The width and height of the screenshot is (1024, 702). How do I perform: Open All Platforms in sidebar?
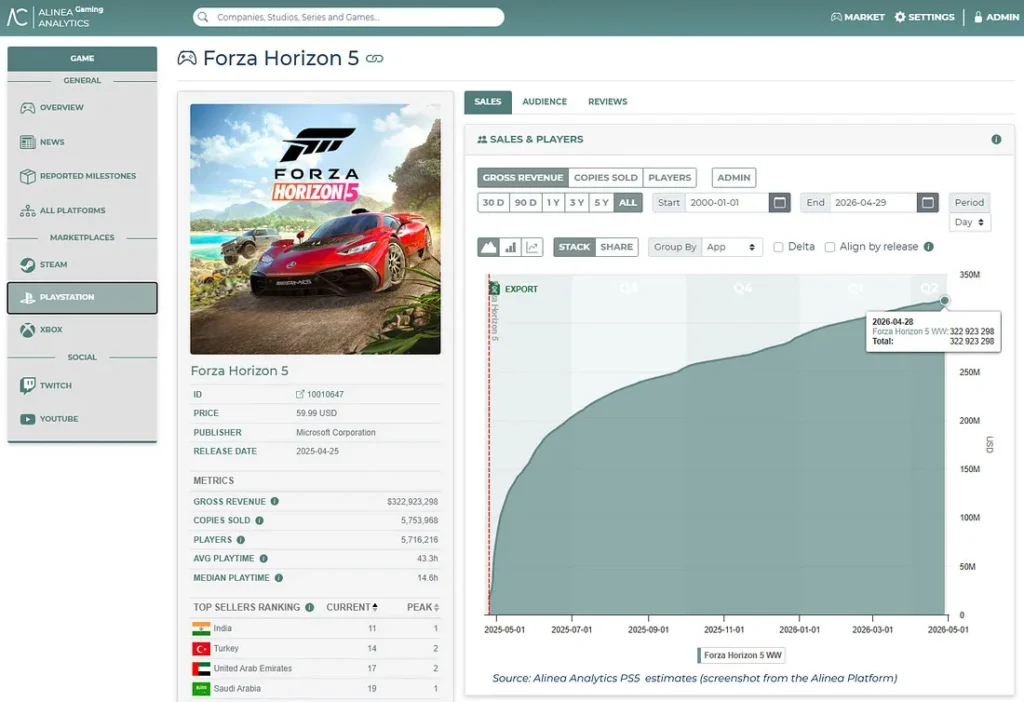point(82,210)
